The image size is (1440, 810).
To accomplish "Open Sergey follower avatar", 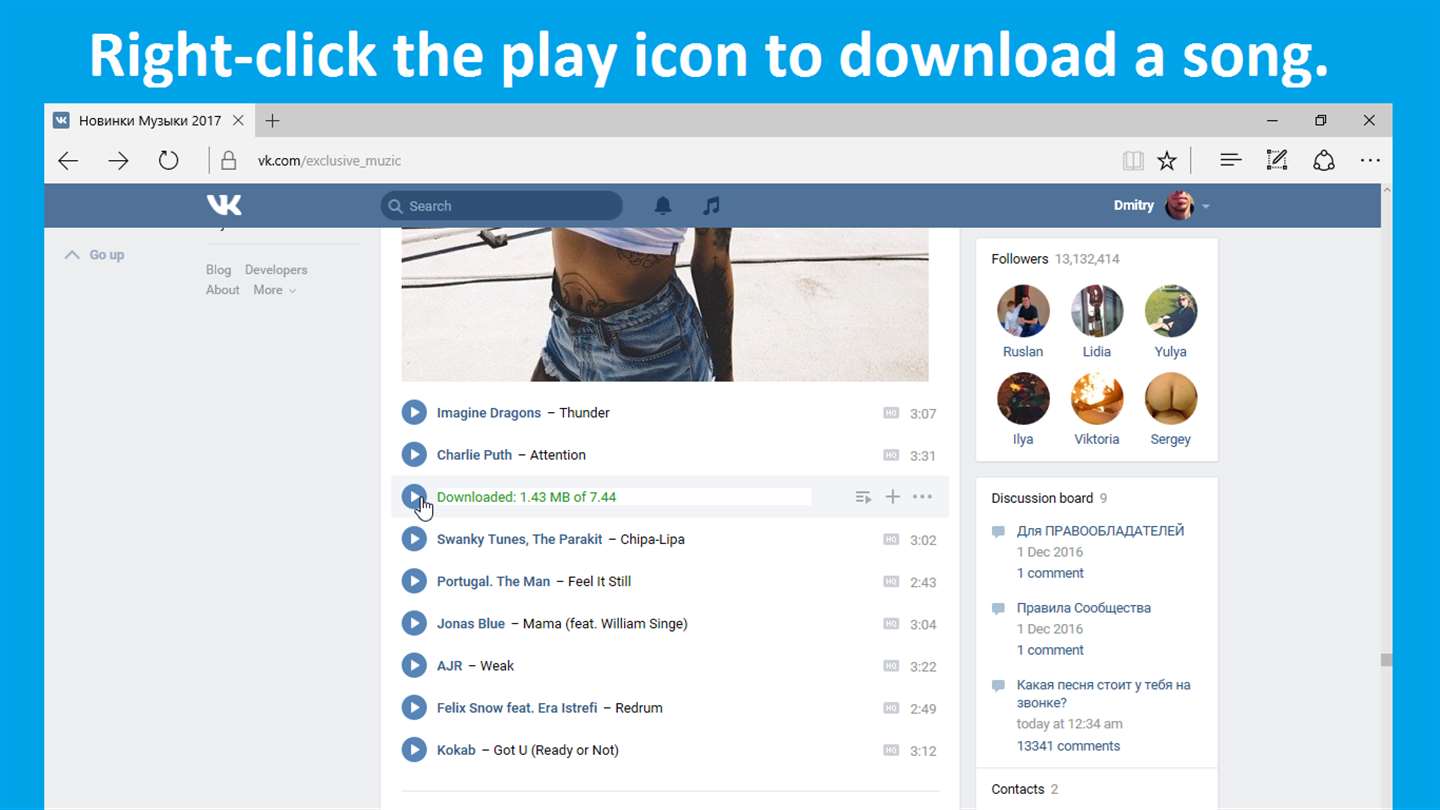I will click(1171, 398).
